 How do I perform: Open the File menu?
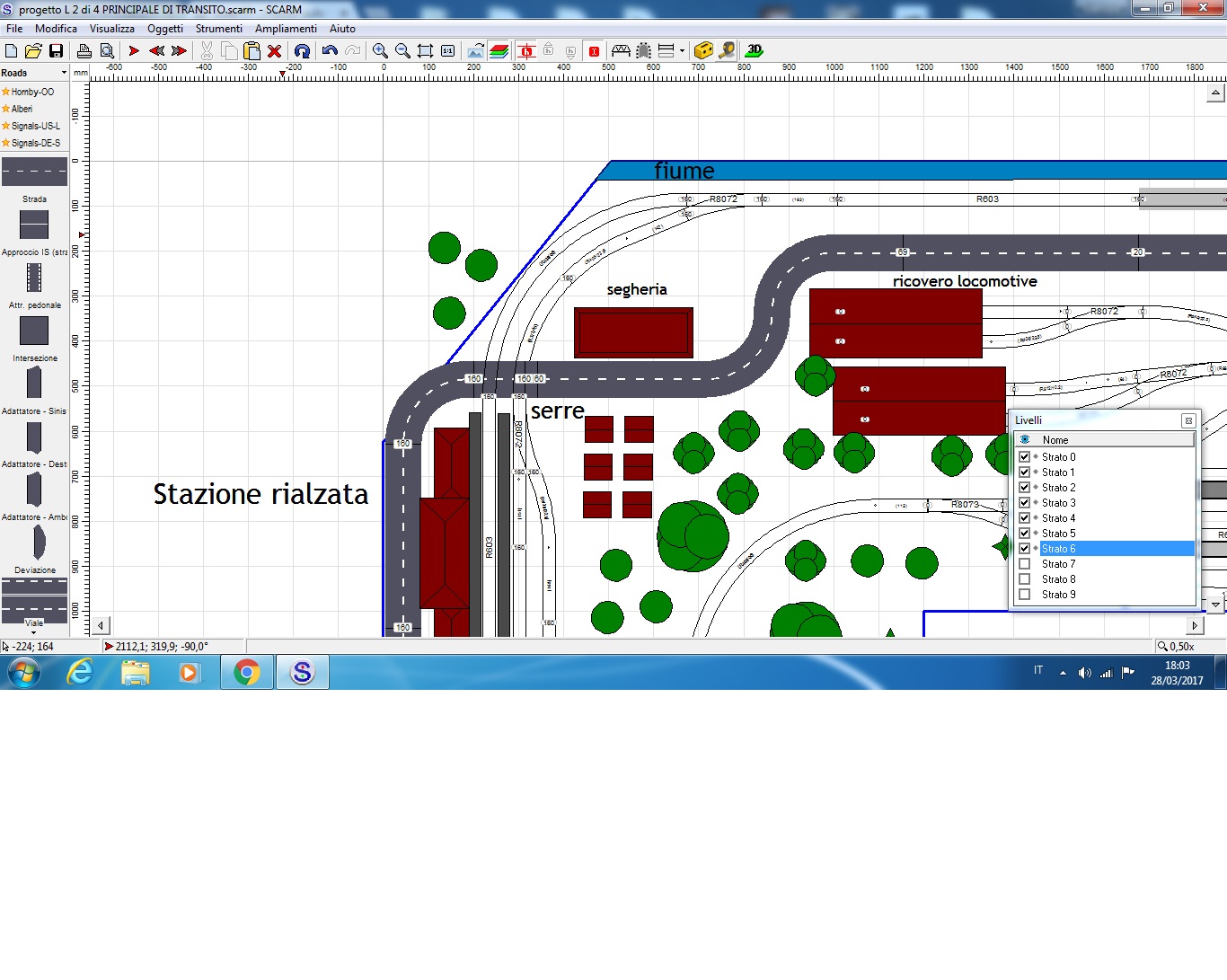point(14,29)
